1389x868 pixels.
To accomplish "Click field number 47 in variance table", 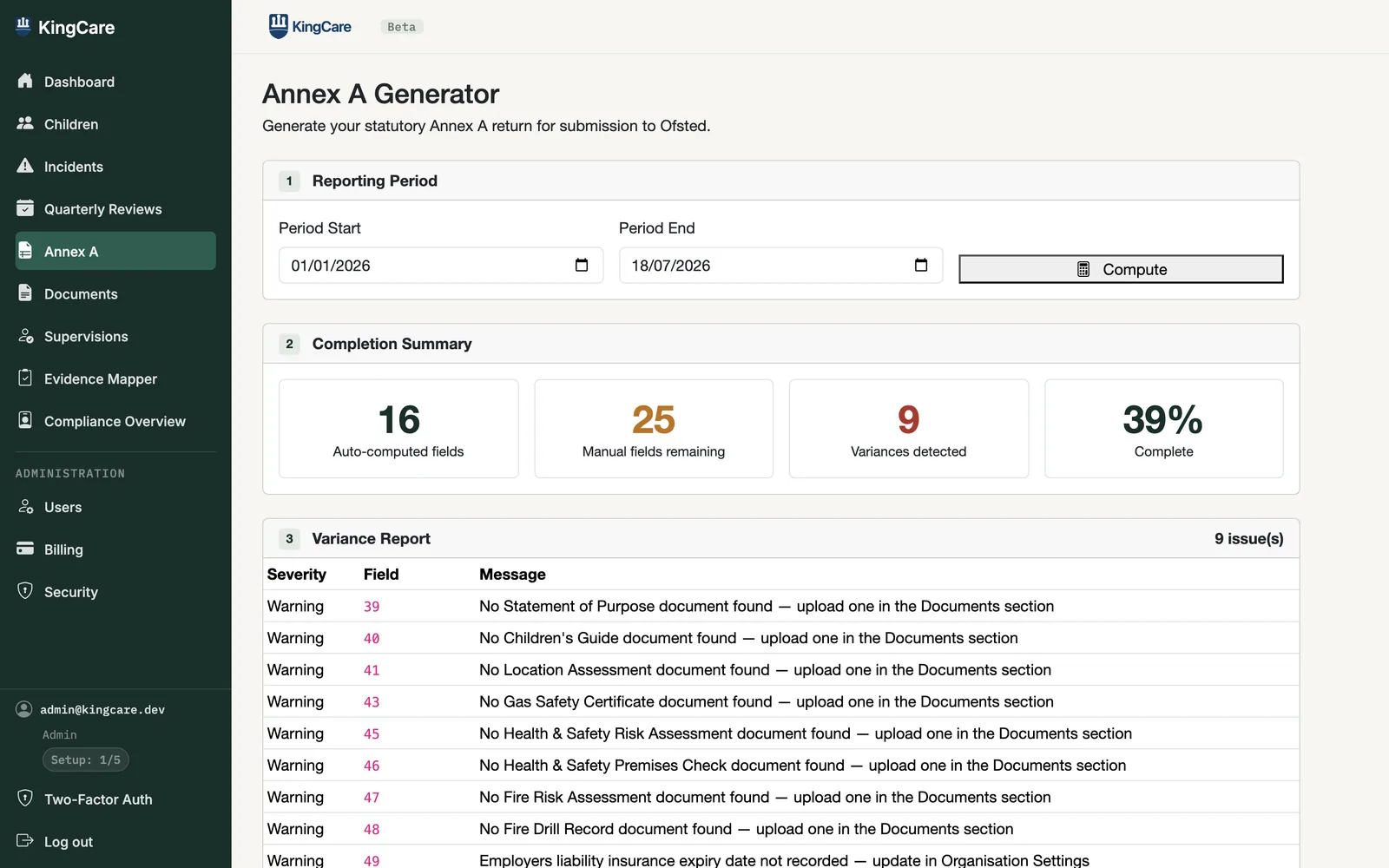I will [372, 798].
